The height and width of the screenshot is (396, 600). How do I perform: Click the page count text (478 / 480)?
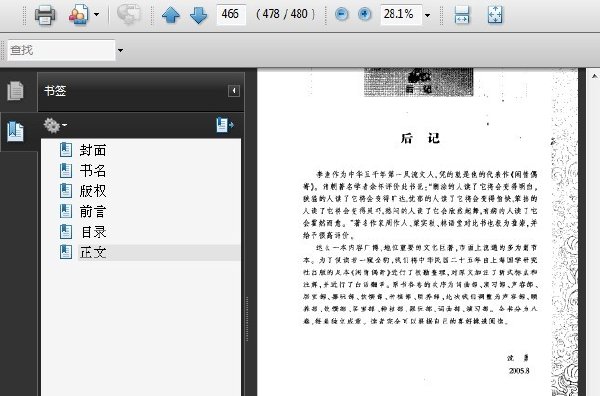(285, 15)
